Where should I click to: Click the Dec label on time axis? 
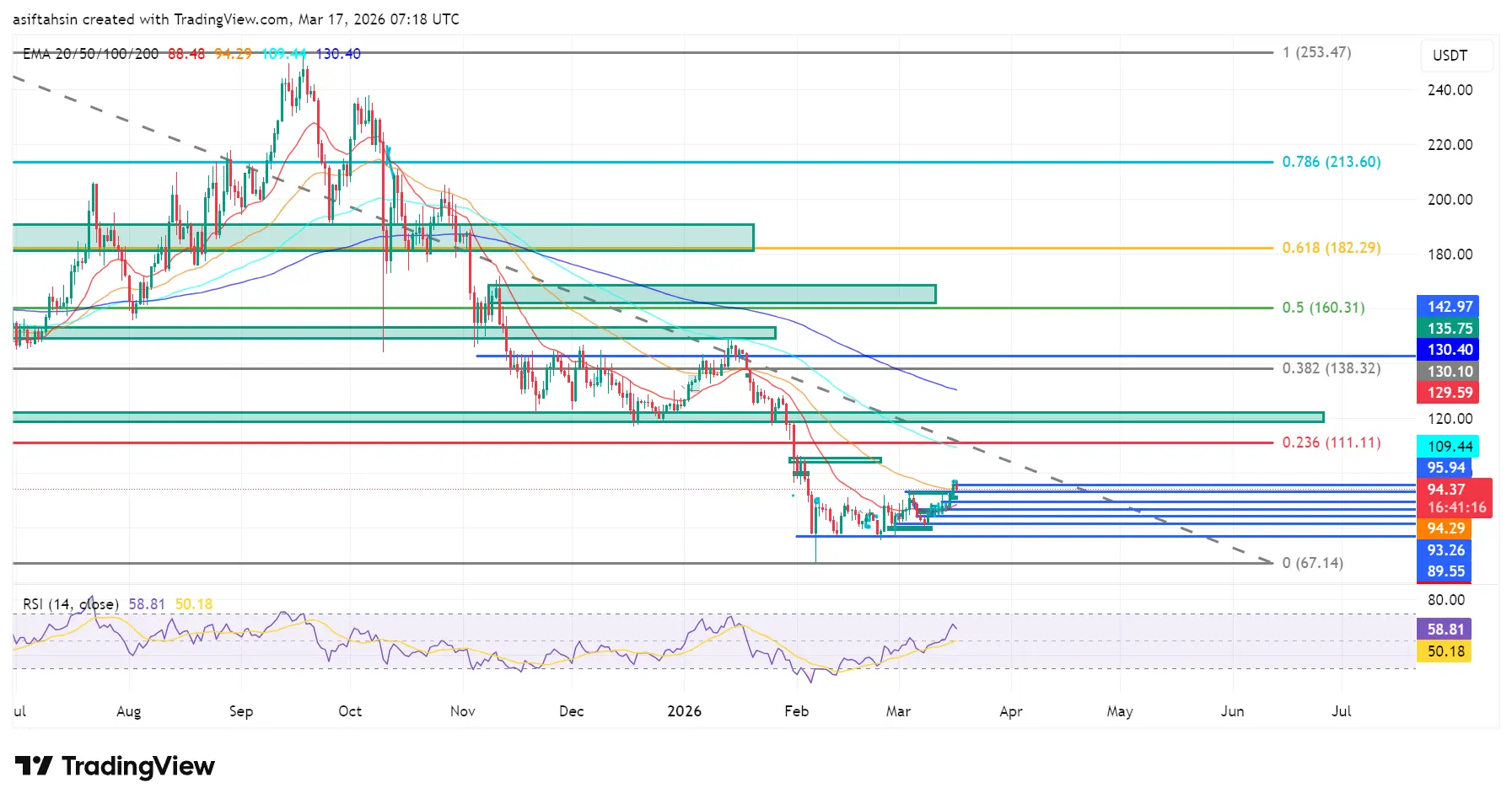[x=572, y=711]
